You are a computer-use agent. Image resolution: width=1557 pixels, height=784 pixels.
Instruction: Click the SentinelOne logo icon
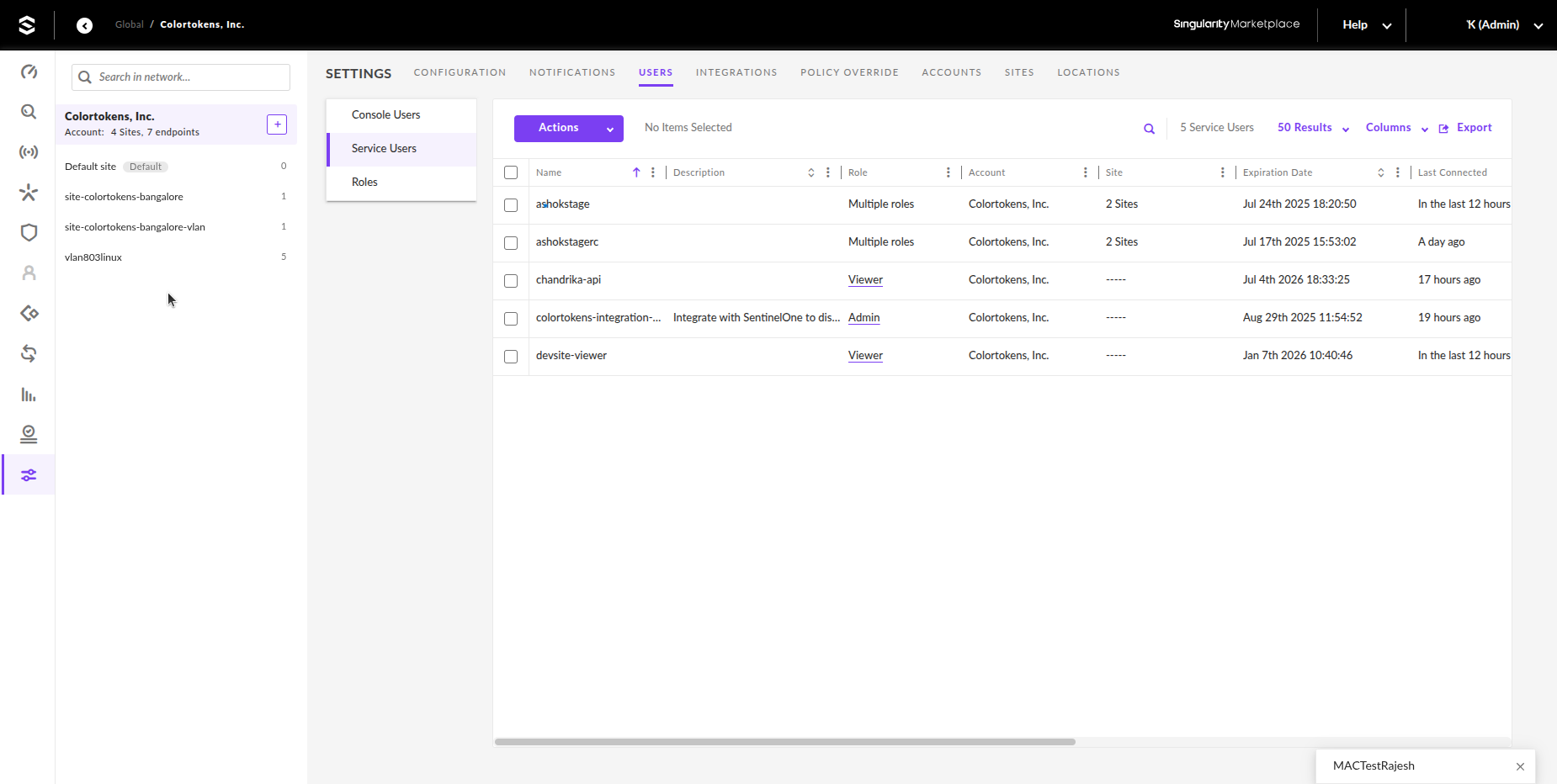click(27, 25)
